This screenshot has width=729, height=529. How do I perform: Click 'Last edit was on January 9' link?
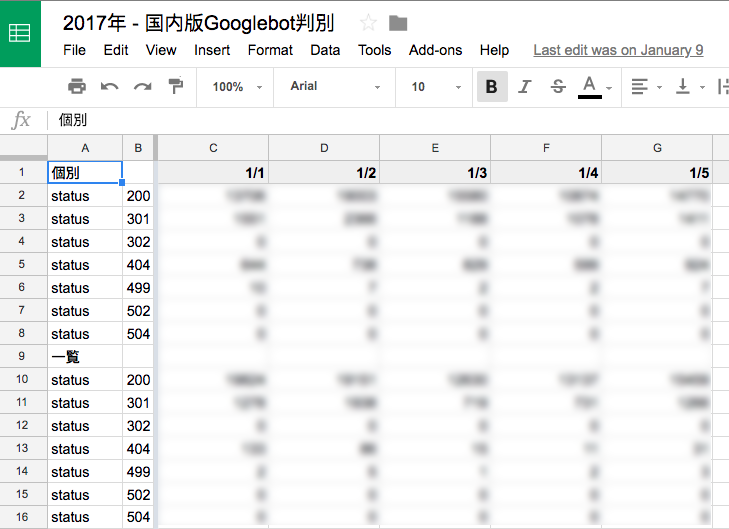(618, 50)
